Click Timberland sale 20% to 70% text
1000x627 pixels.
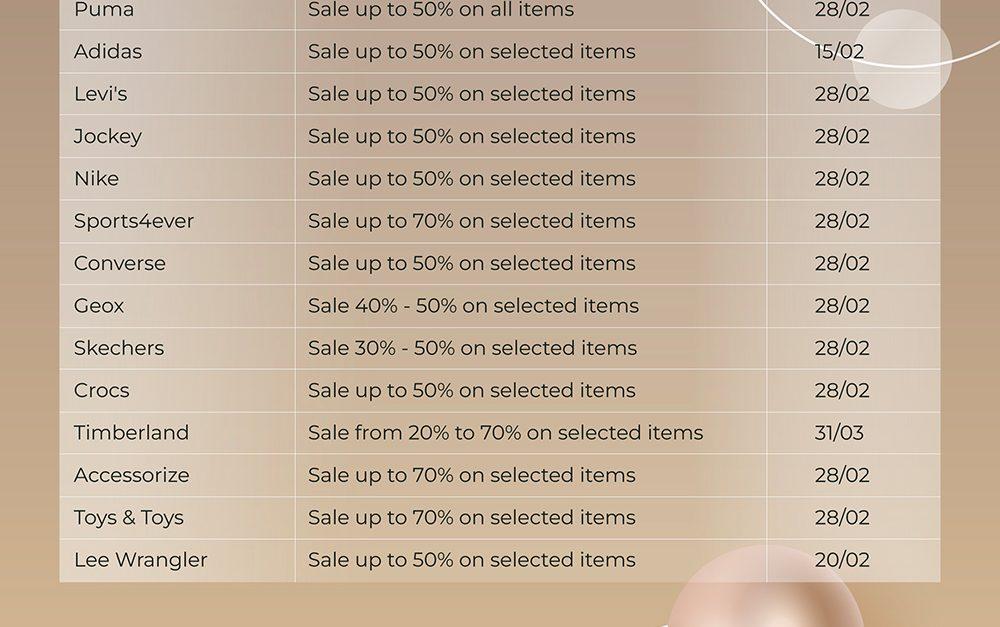[506, 432]
